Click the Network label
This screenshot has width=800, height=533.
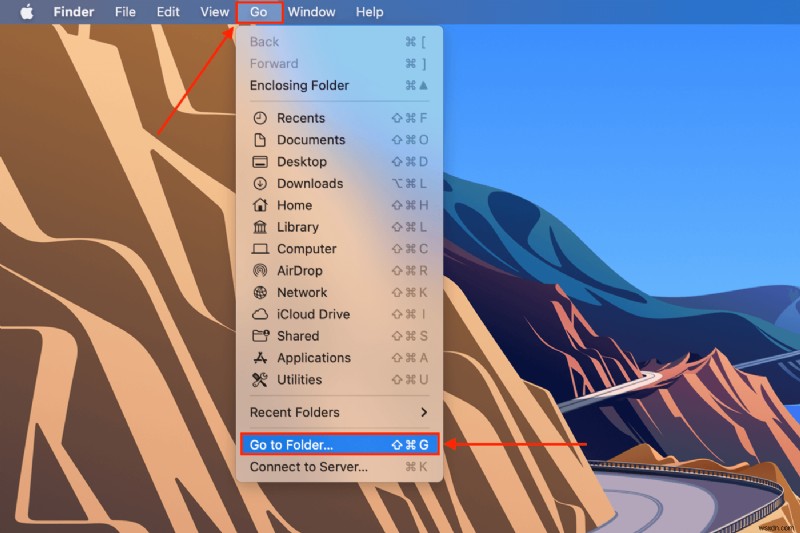click(x=302, y=292)
